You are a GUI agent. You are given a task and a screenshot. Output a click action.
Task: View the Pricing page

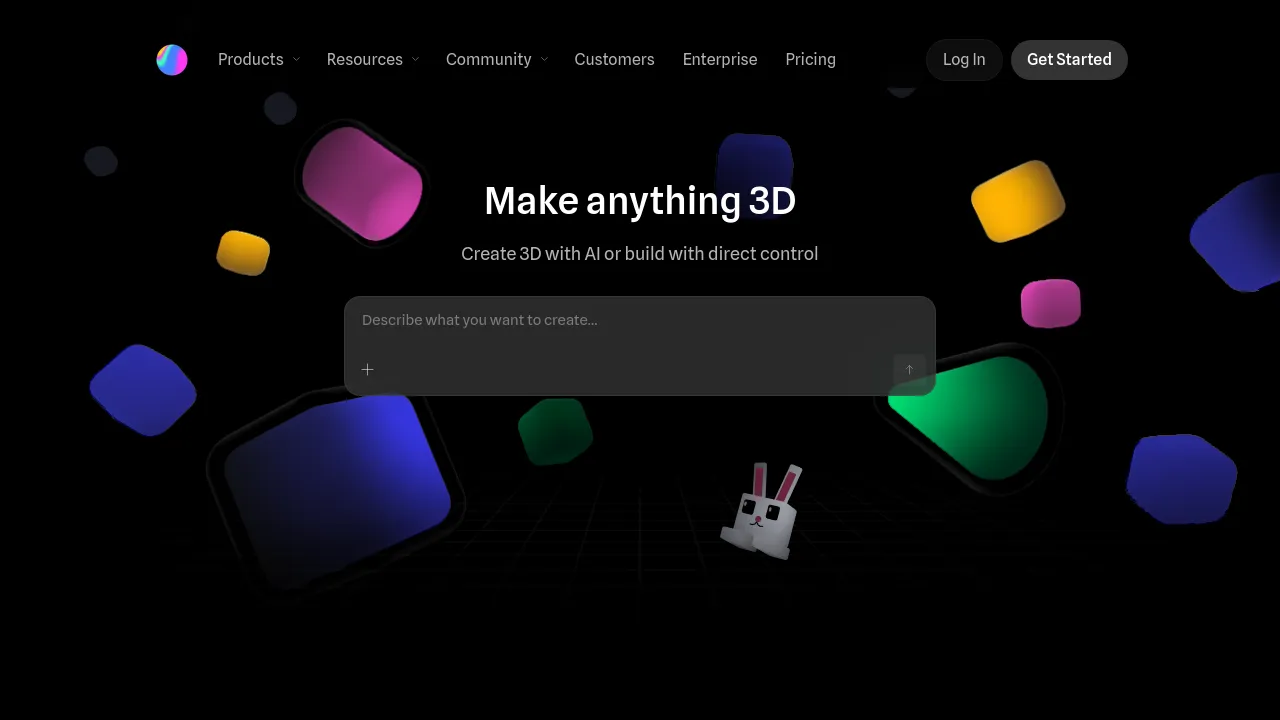811,60
